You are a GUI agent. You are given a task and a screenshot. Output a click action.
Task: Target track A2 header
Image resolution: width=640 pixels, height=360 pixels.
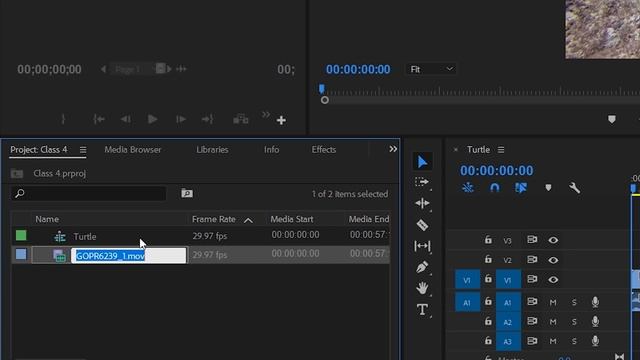pos(508,322)
